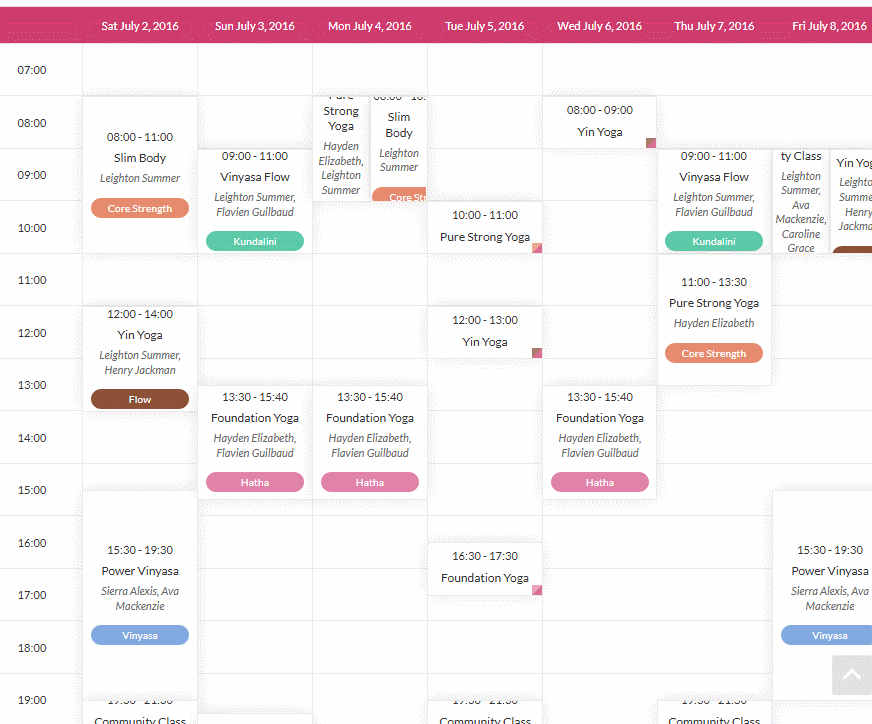This screenshot has height=724, width=872.
Task: Open the Wed July 6, 2016 column header
Action: (x=600, y=26)
